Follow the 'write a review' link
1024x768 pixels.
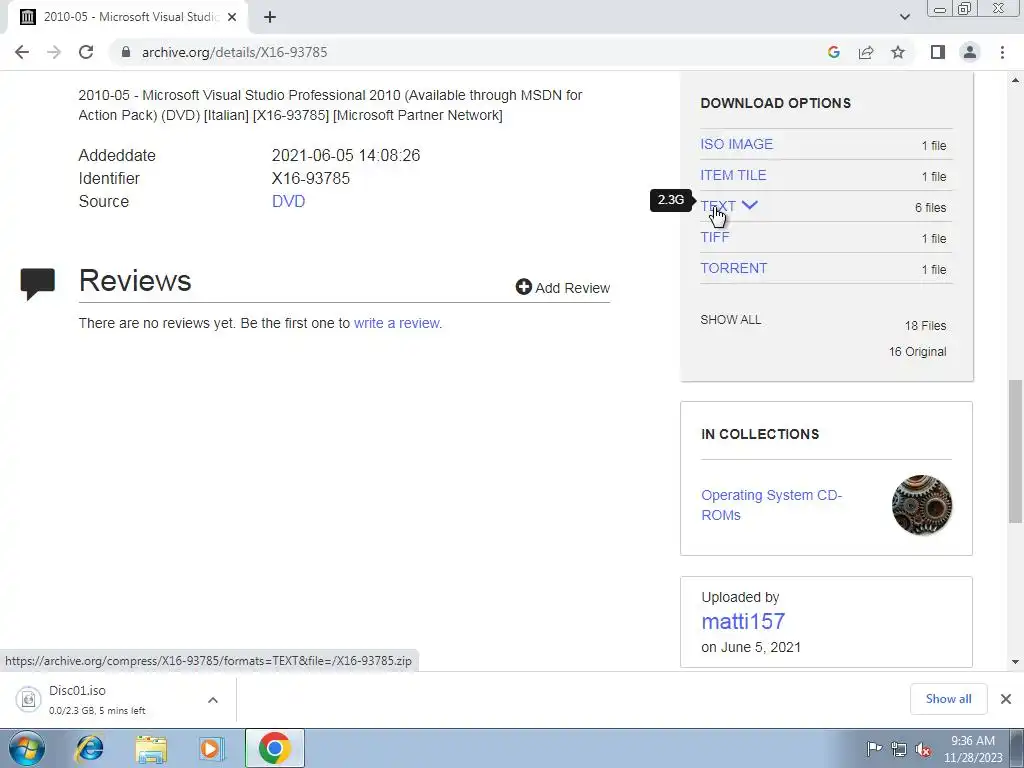(397, 323)
